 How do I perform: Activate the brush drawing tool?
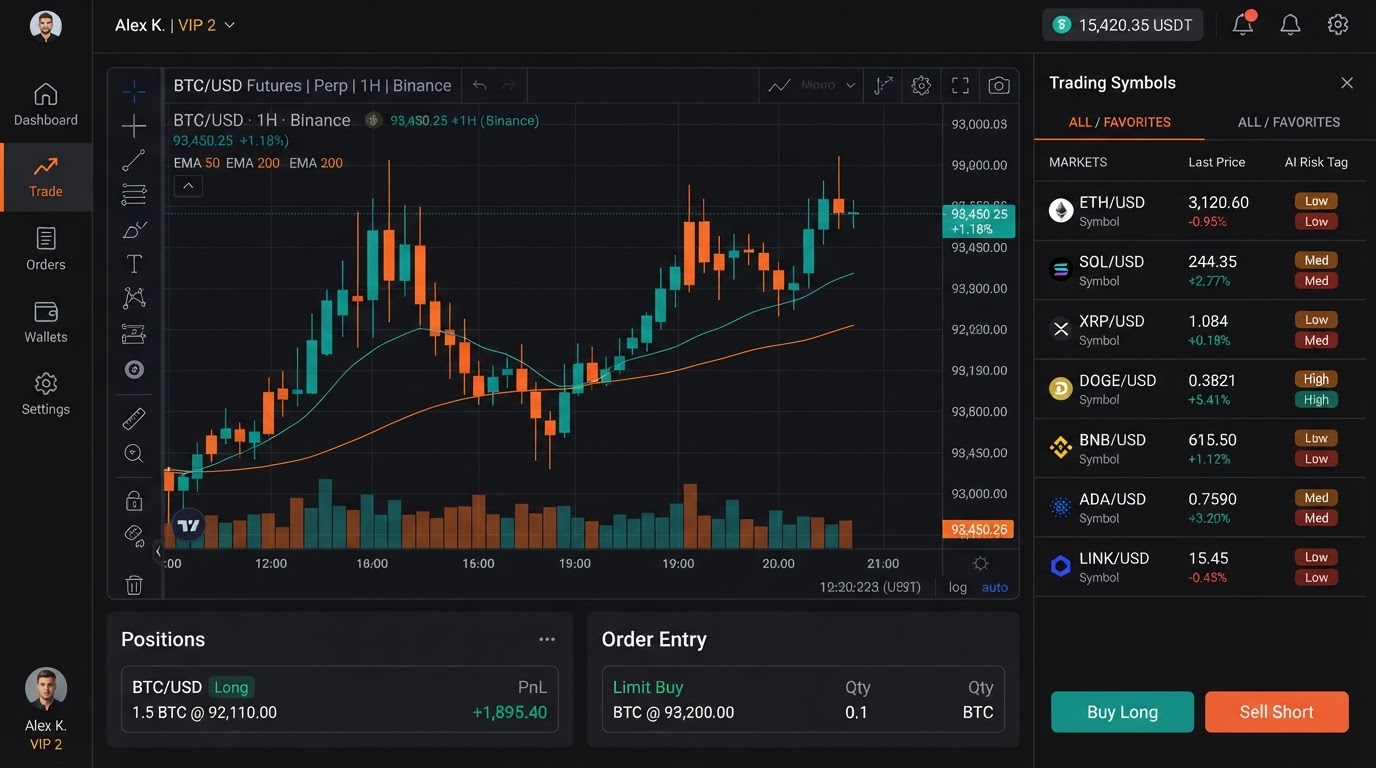(134, 229)
